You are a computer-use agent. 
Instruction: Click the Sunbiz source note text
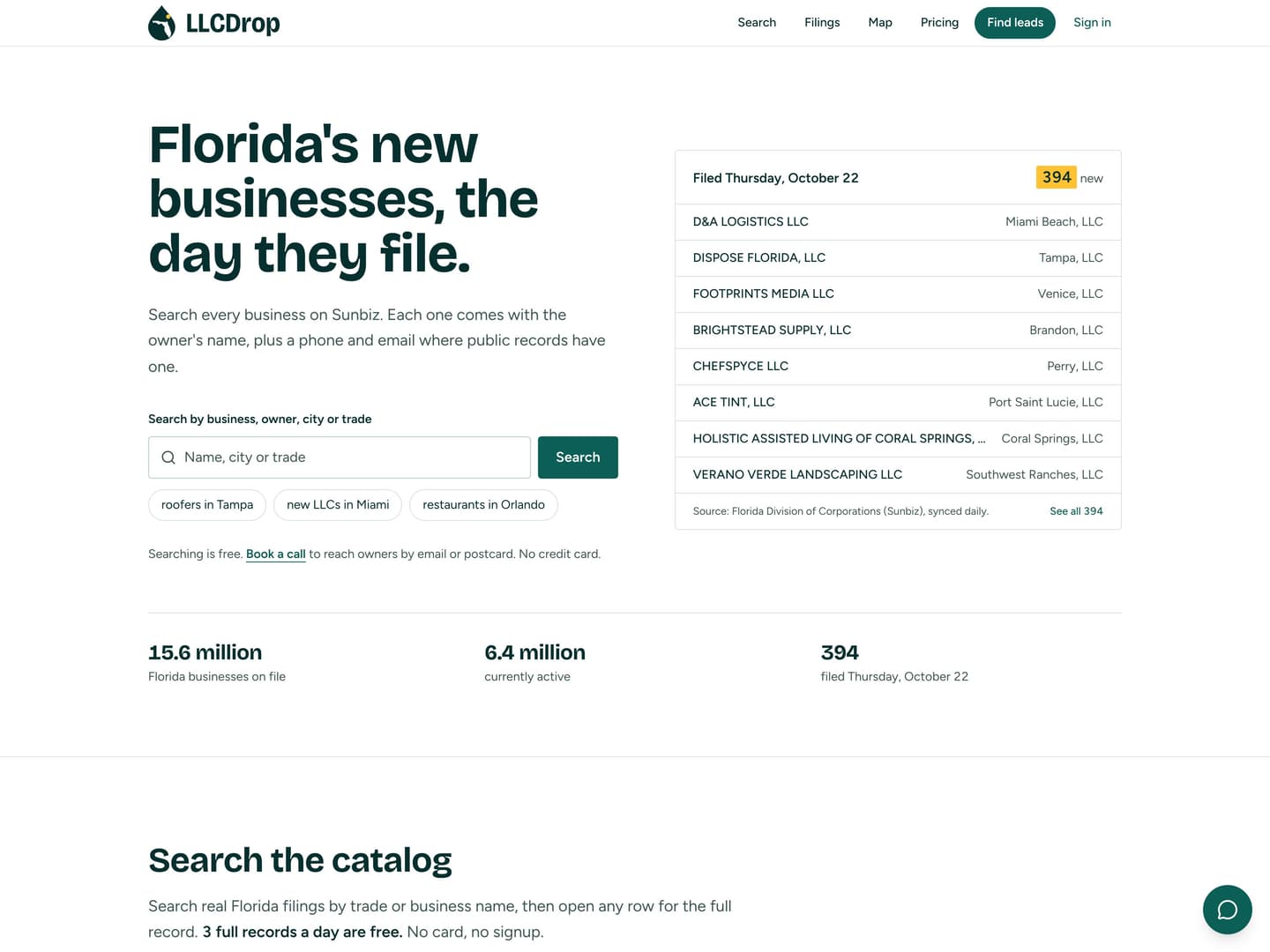(840, 511)
